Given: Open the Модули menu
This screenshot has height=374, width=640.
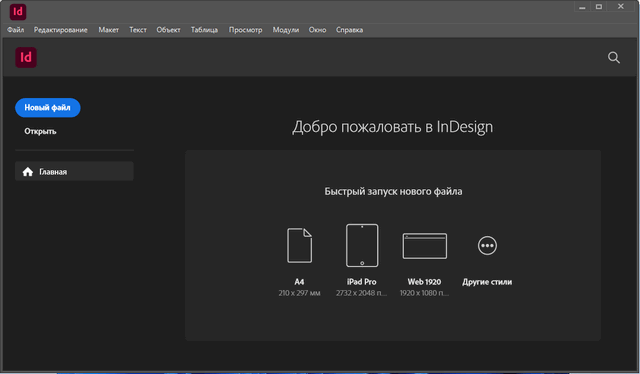Looking at the screenshot, I should [x=286, y=30].
